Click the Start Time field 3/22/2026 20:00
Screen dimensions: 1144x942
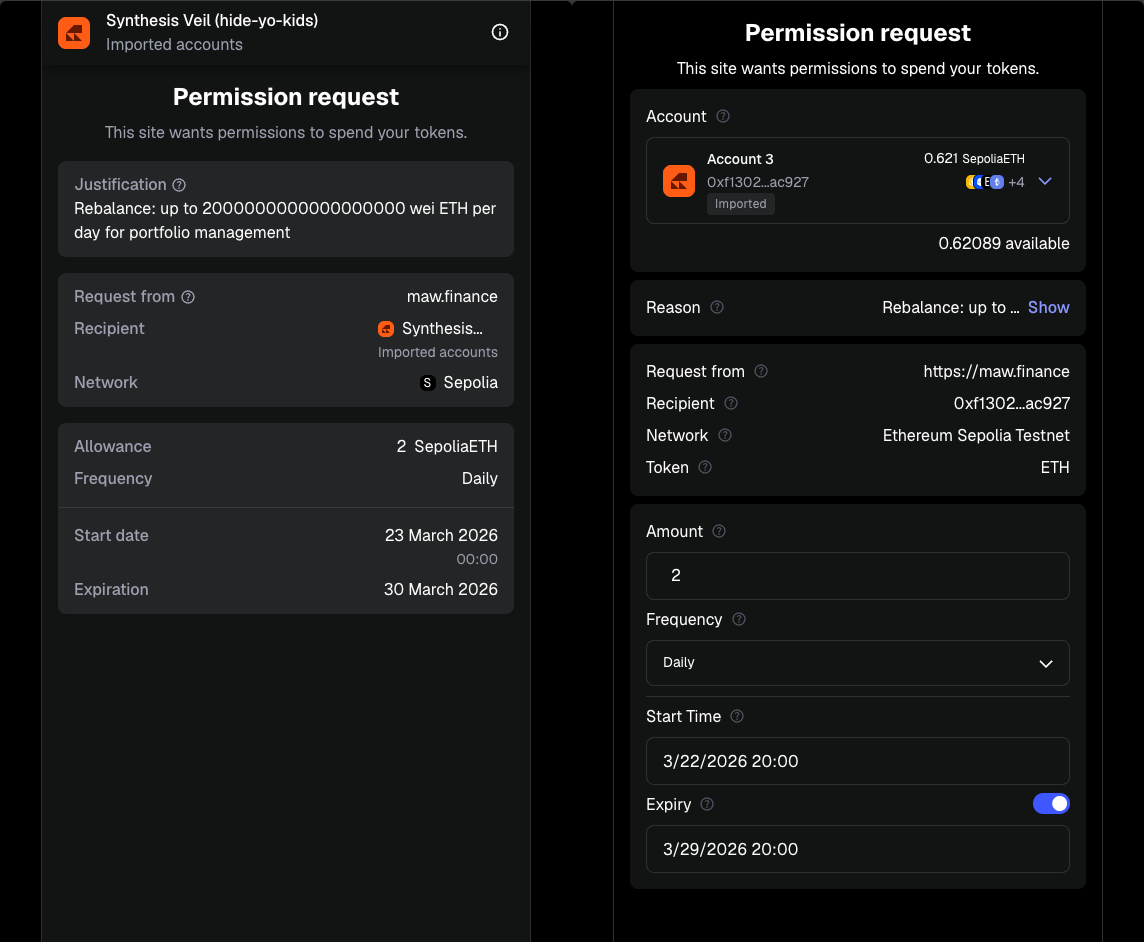(857, 761)
